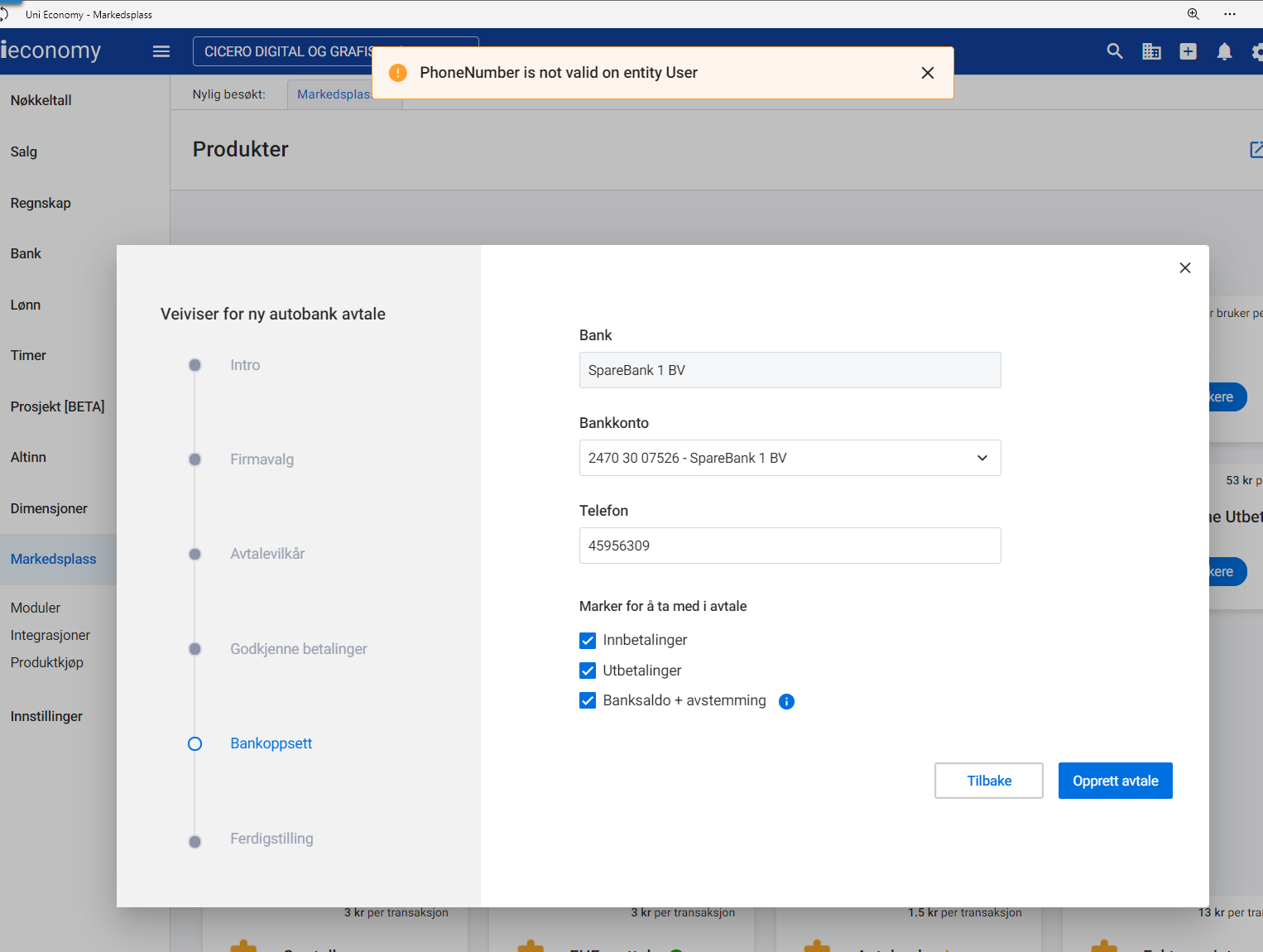1263x952 pixels.
Task: Select the Ferdigstilling wizard step
Action: 271,839
